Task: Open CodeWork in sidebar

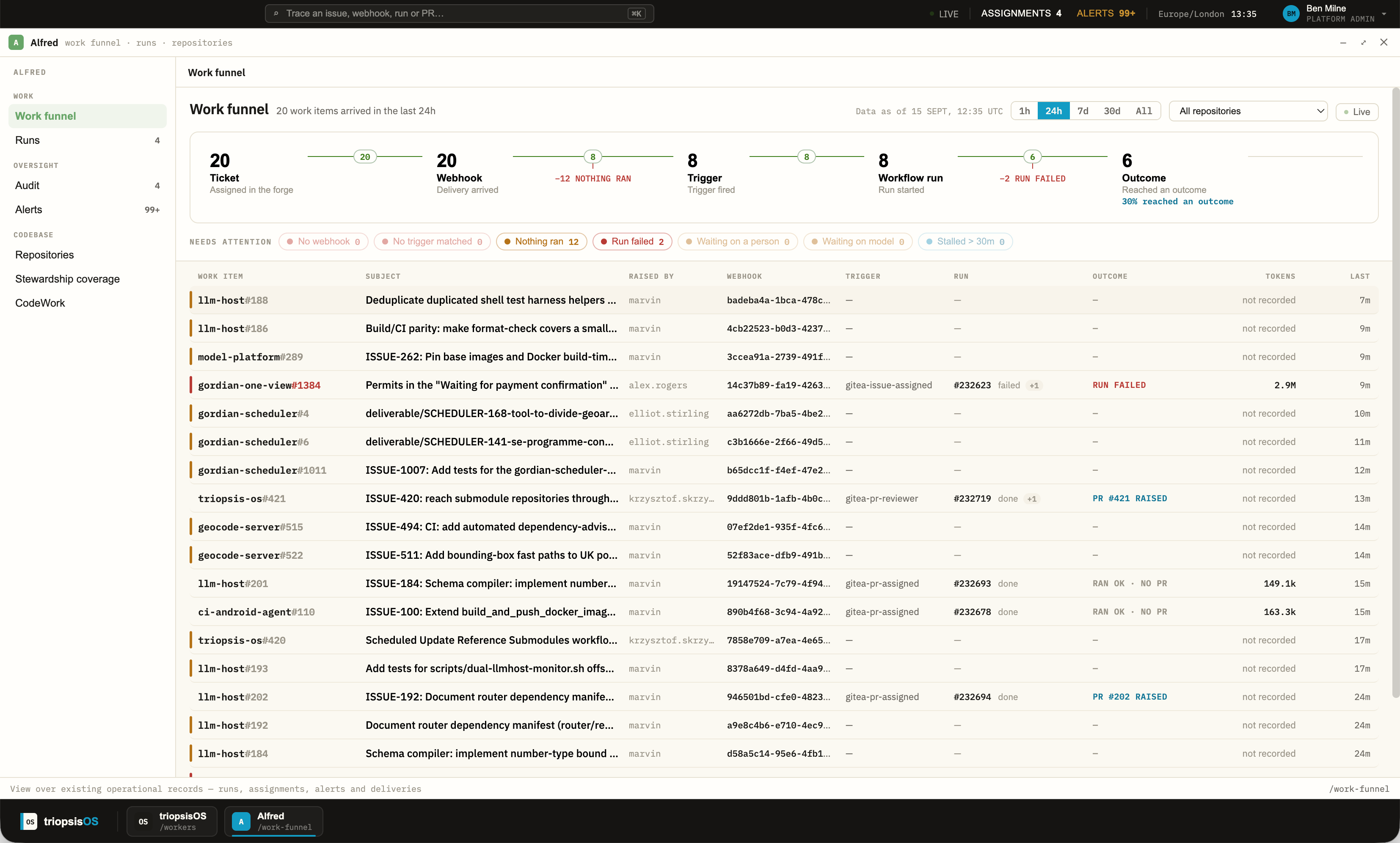Action: (88, 303)
